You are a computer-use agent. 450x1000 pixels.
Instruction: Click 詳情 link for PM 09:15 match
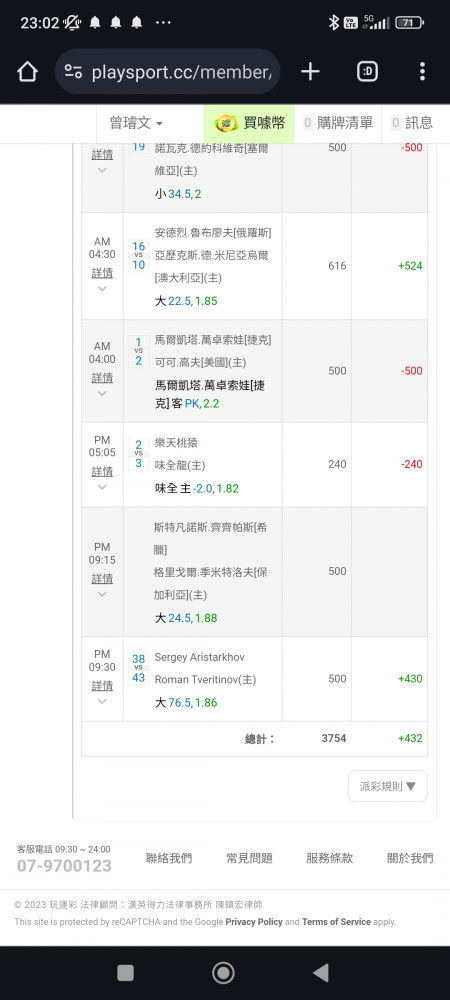click(102, 578)
